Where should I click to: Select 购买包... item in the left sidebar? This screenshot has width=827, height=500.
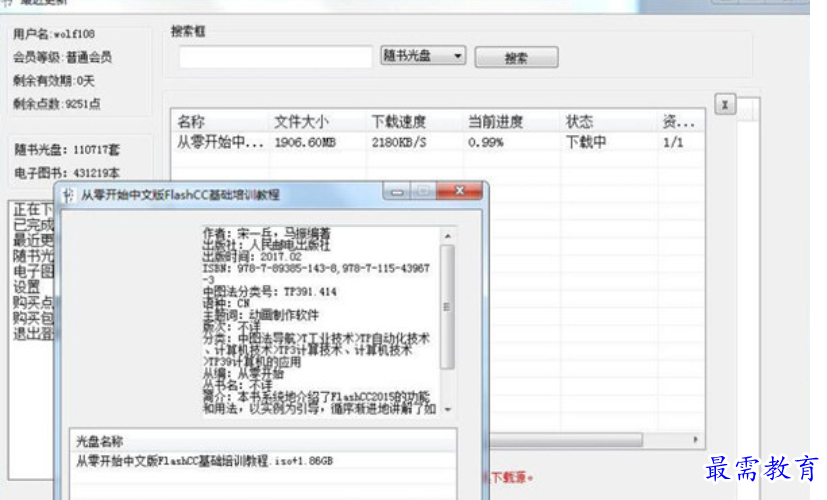(x=33, y=318)
